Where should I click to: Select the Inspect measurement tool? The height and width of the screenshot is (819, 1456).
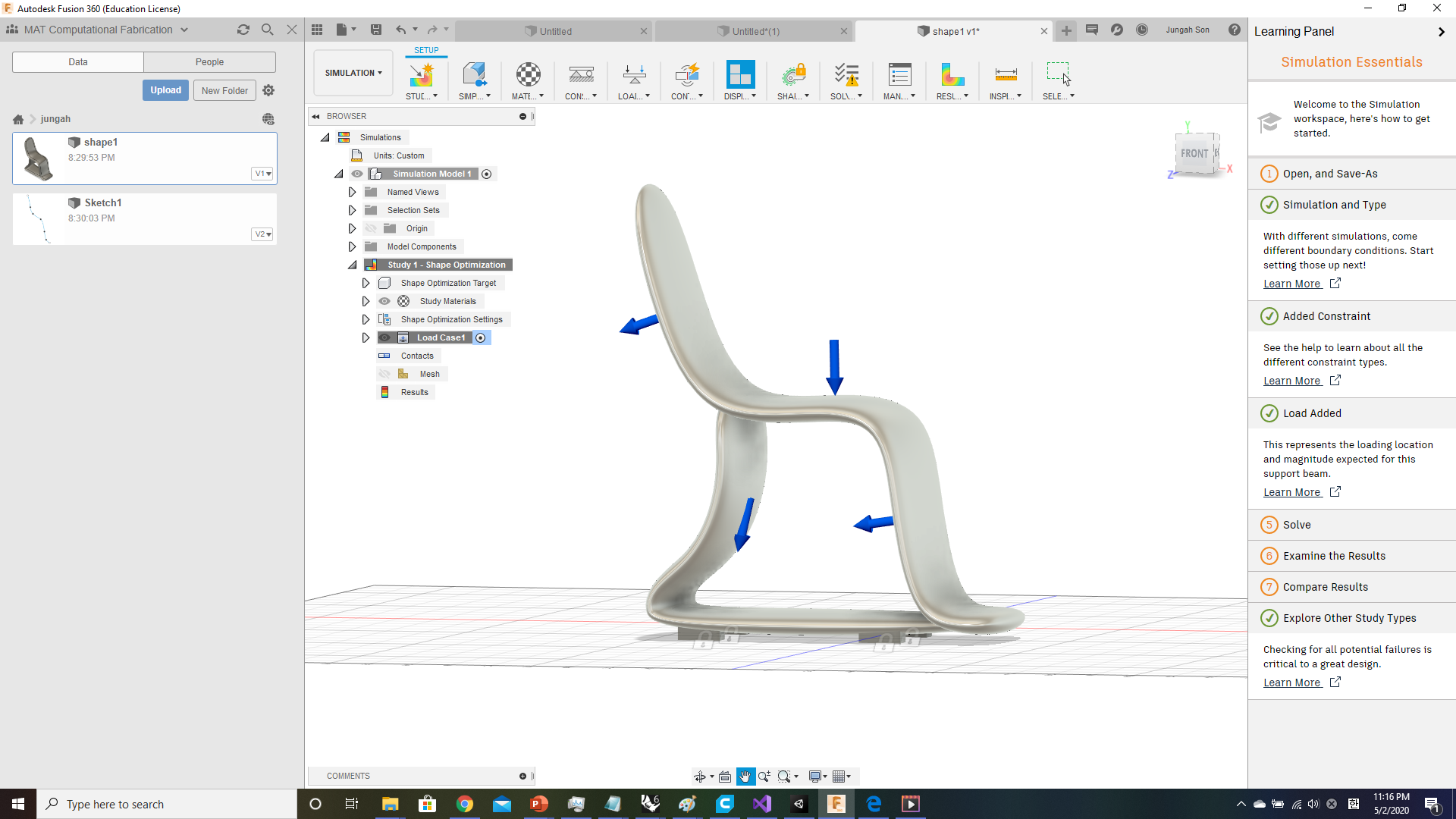click(1006, 76)
